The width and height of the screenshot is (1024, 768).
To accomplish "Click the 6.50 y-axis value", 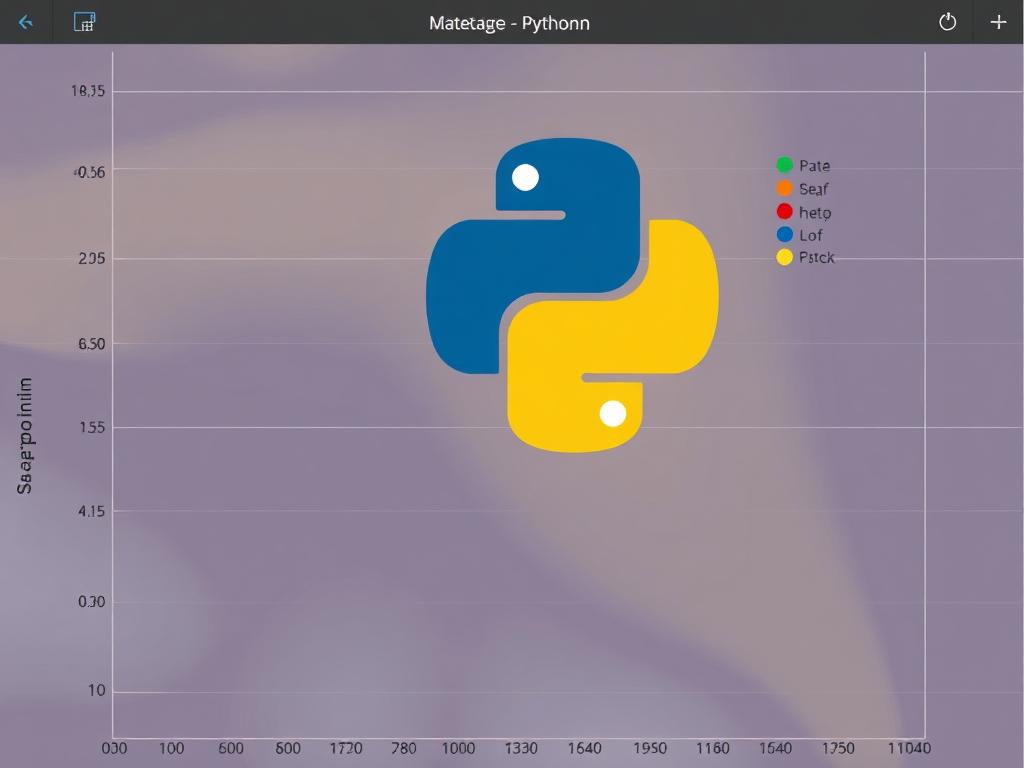I will click(91, 344).
